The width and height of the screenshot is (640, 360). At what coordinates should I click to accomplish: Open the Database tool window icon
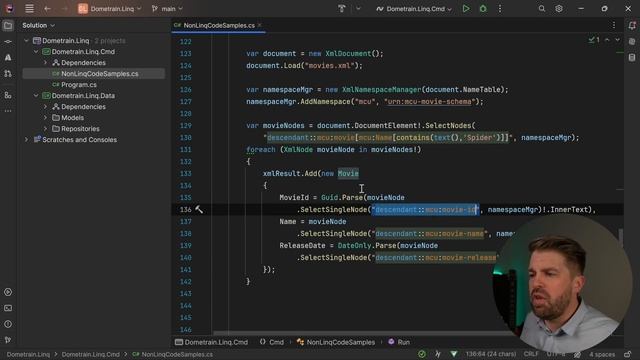pos(632,58)
